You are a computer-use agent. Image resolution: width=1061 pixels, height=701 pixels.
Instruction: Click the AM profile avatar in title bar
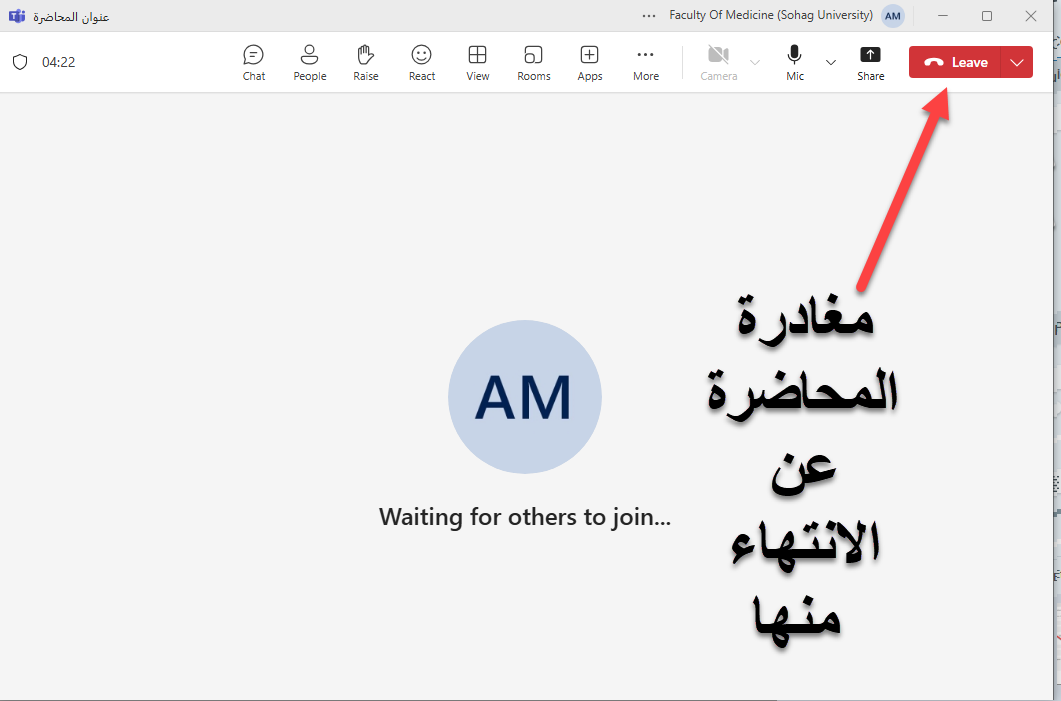point(893,16)
